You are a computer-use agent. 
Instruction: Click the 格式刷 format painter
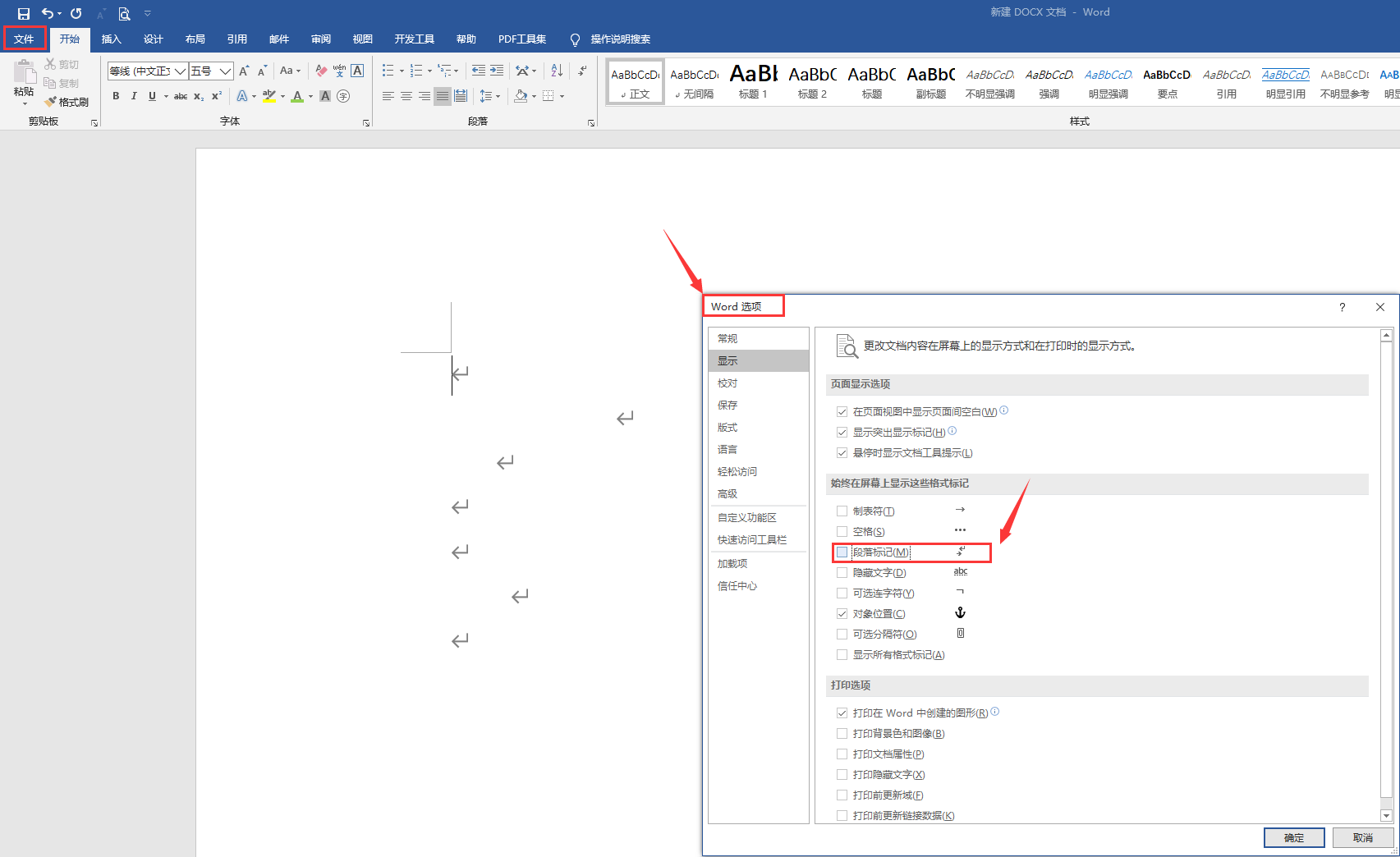pos(67,102)
